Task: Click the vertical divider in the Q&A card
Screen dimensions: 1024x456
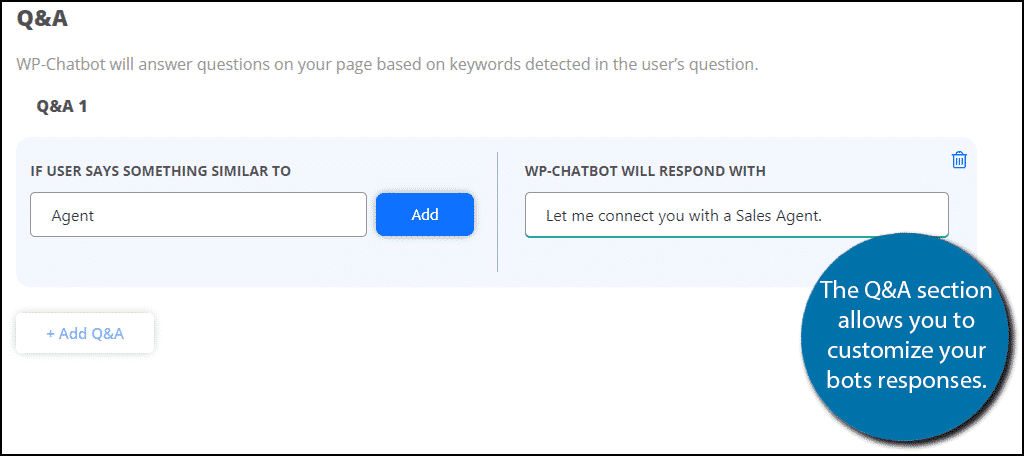Action: [498, 212]
